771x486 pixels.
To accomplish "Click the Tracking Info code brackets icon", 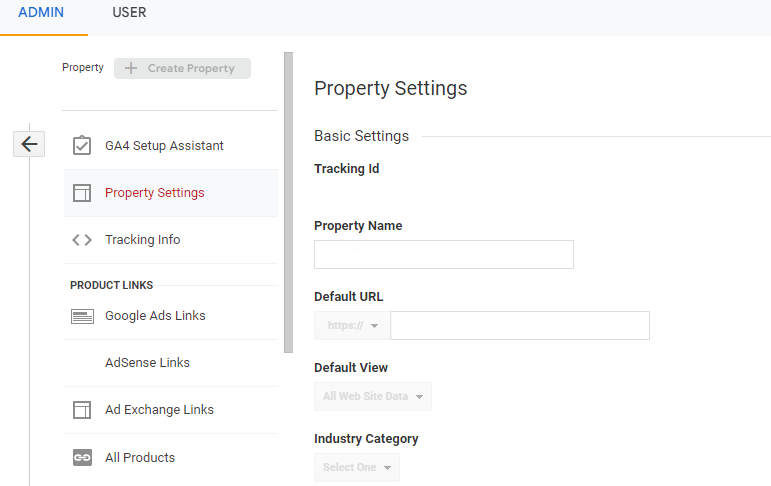I will [82, 240].
